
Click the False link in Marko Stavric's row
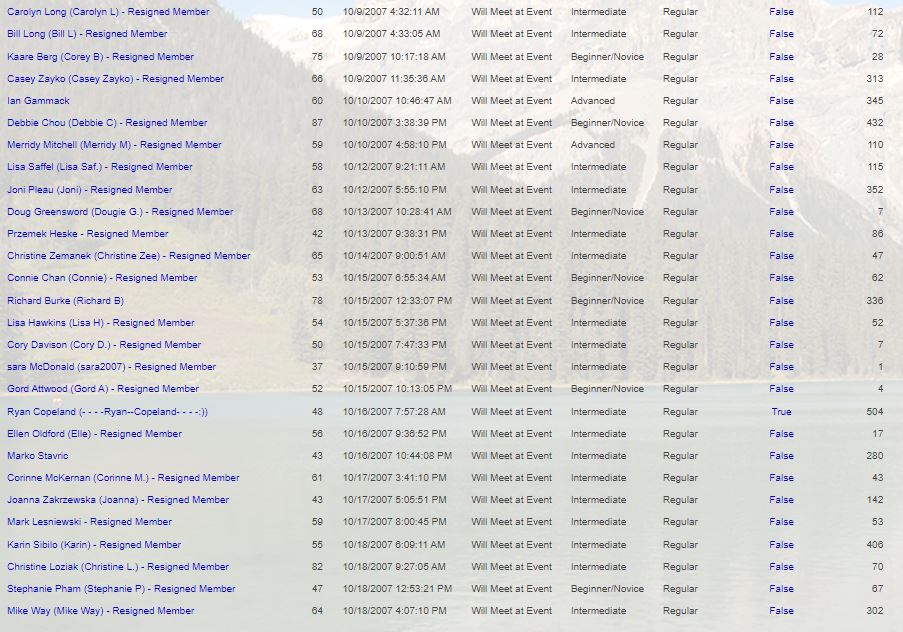pyautogui.click(x=781, y=456)
